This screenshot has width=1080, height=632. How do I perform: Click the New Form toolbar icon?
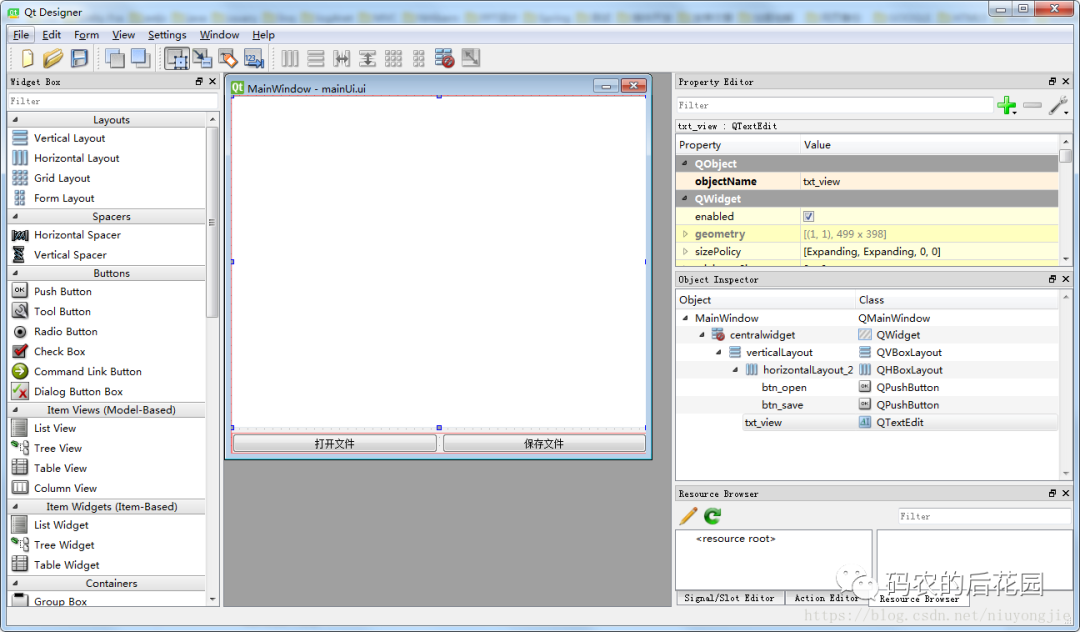point(27,59)
